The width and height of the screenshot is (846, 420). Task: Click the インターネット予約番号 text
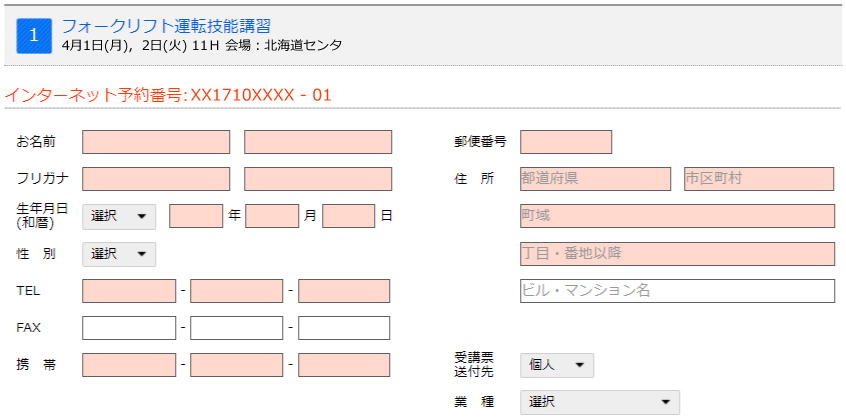(x=168, y=96)
